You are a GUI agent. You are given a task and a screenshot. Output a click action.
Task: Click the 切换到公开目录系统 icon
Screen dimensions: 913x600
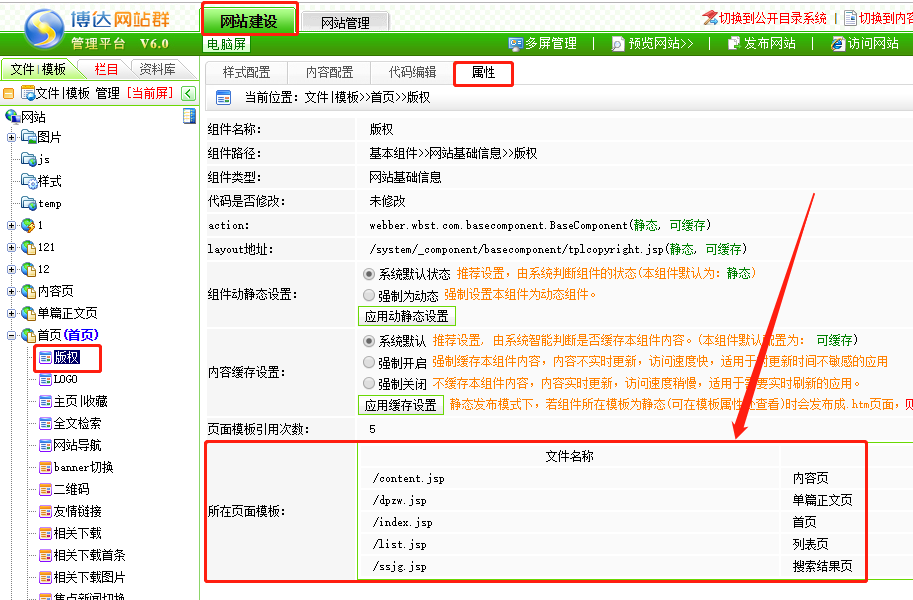point(710,18)
